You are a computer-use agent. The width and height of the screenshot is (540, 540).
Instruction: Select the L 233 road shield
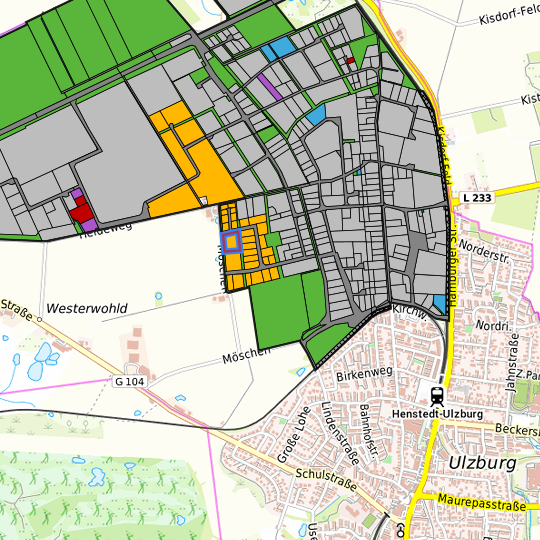477,198
